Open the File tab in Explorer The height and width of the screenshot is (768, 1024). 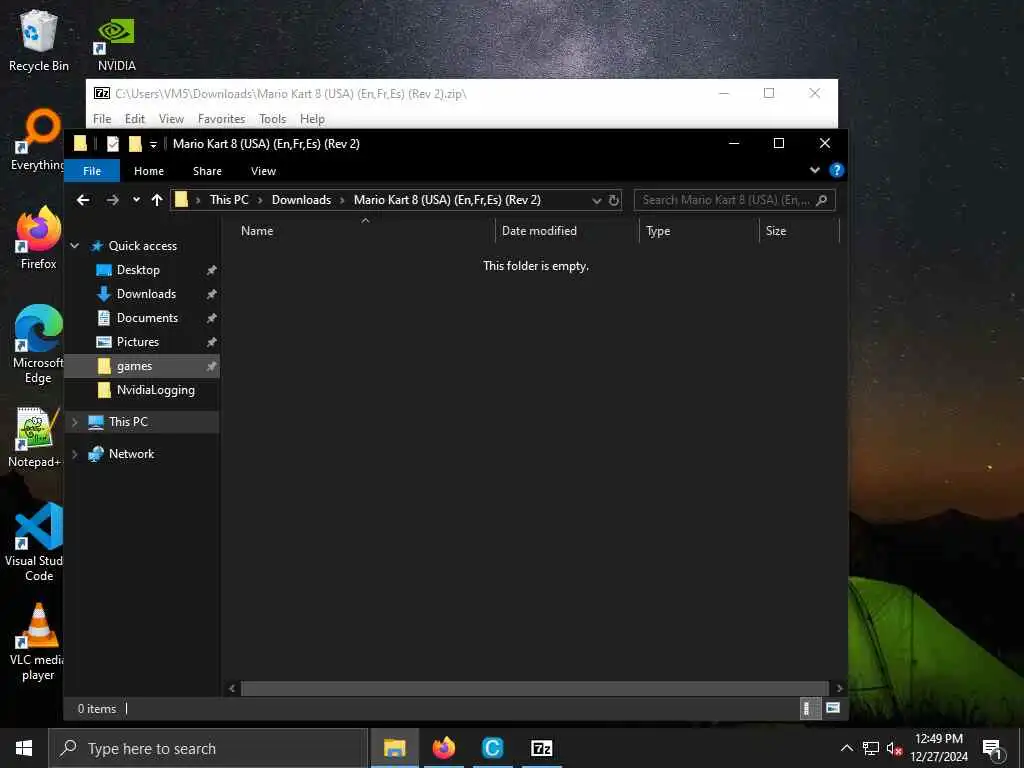coord(92,171)
